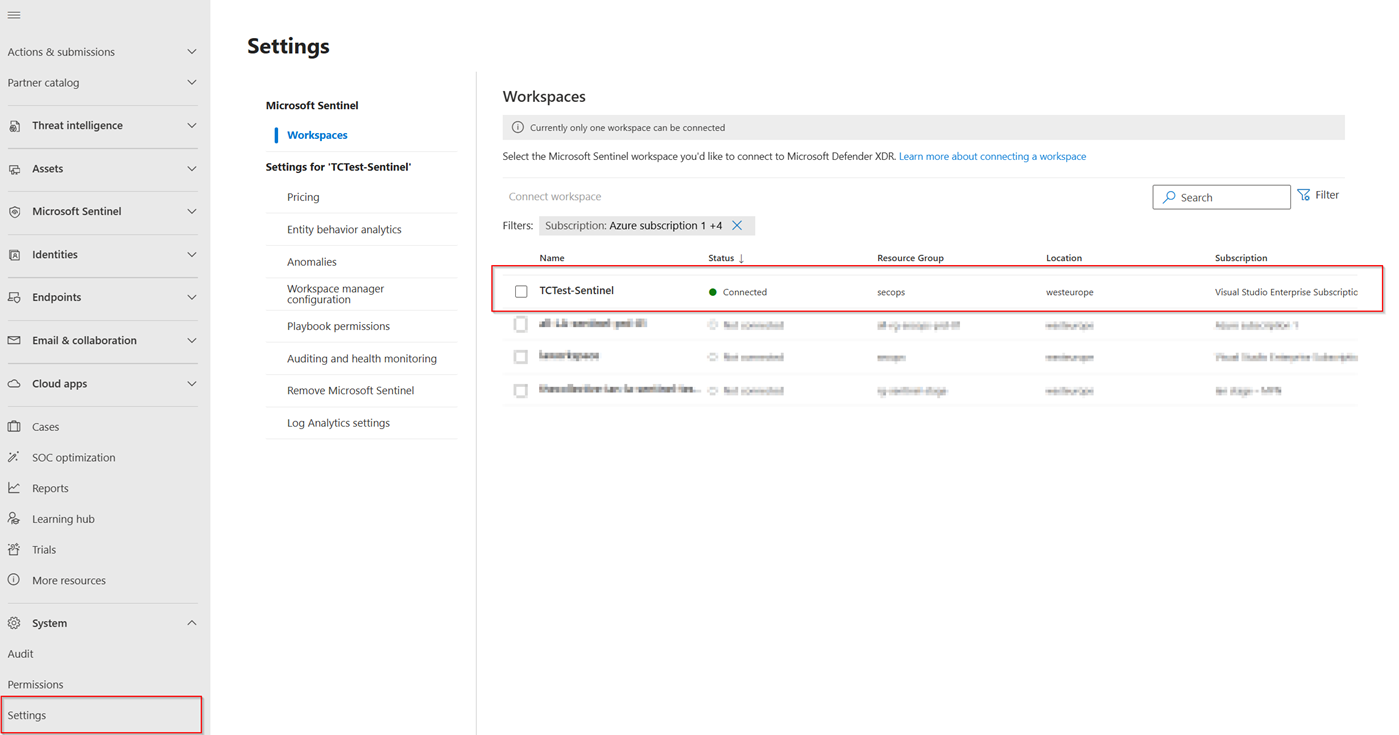Click the Filter funnel icon
This screenshot has height=735, width=1399.
click(1304, 196)
